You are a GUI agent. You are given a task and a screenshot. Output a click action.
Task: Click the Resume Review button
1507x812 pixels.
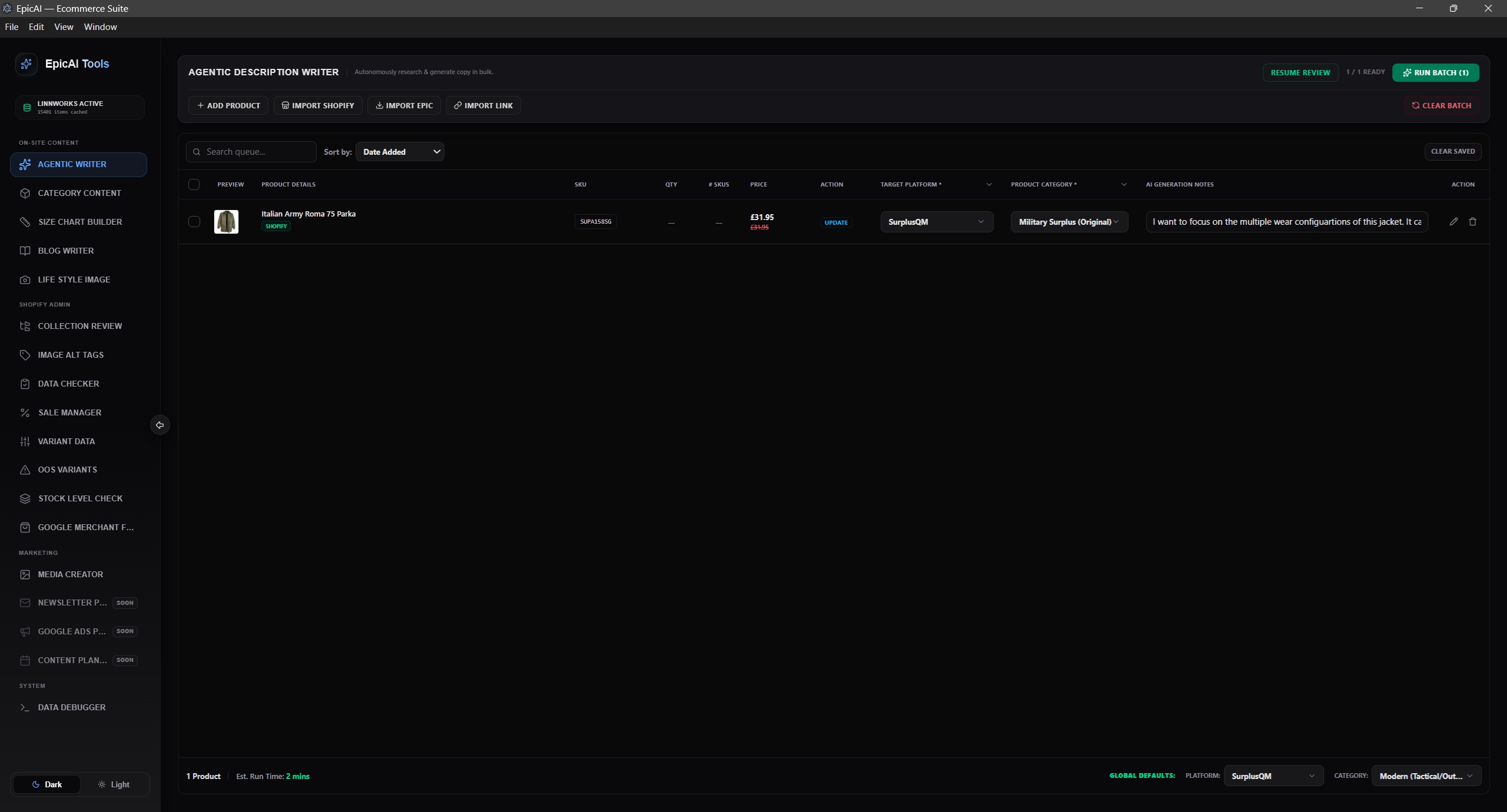click(x=1300, y=72)
